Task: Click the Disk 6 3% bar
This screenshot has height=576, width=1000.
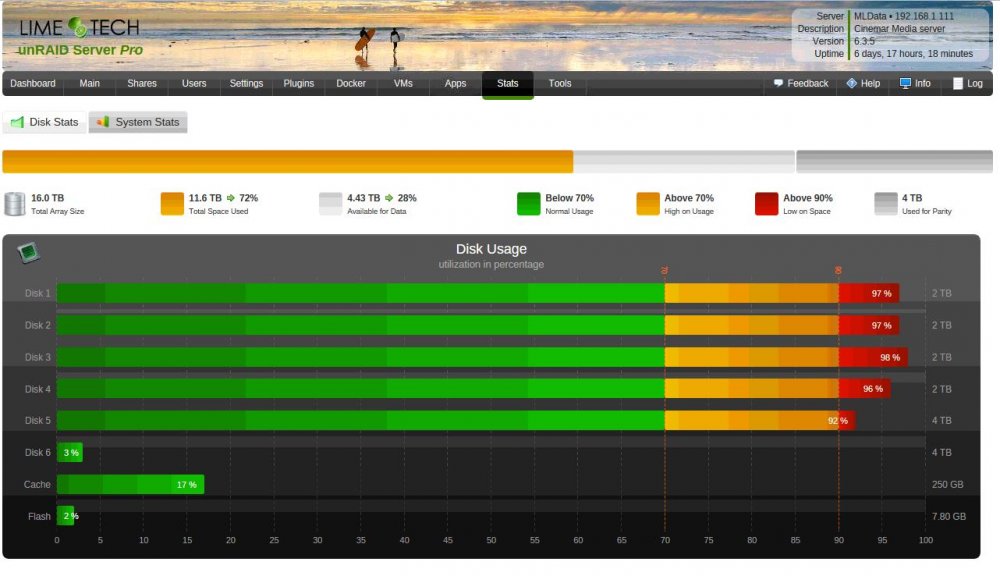Action: (x=70, y=452)
